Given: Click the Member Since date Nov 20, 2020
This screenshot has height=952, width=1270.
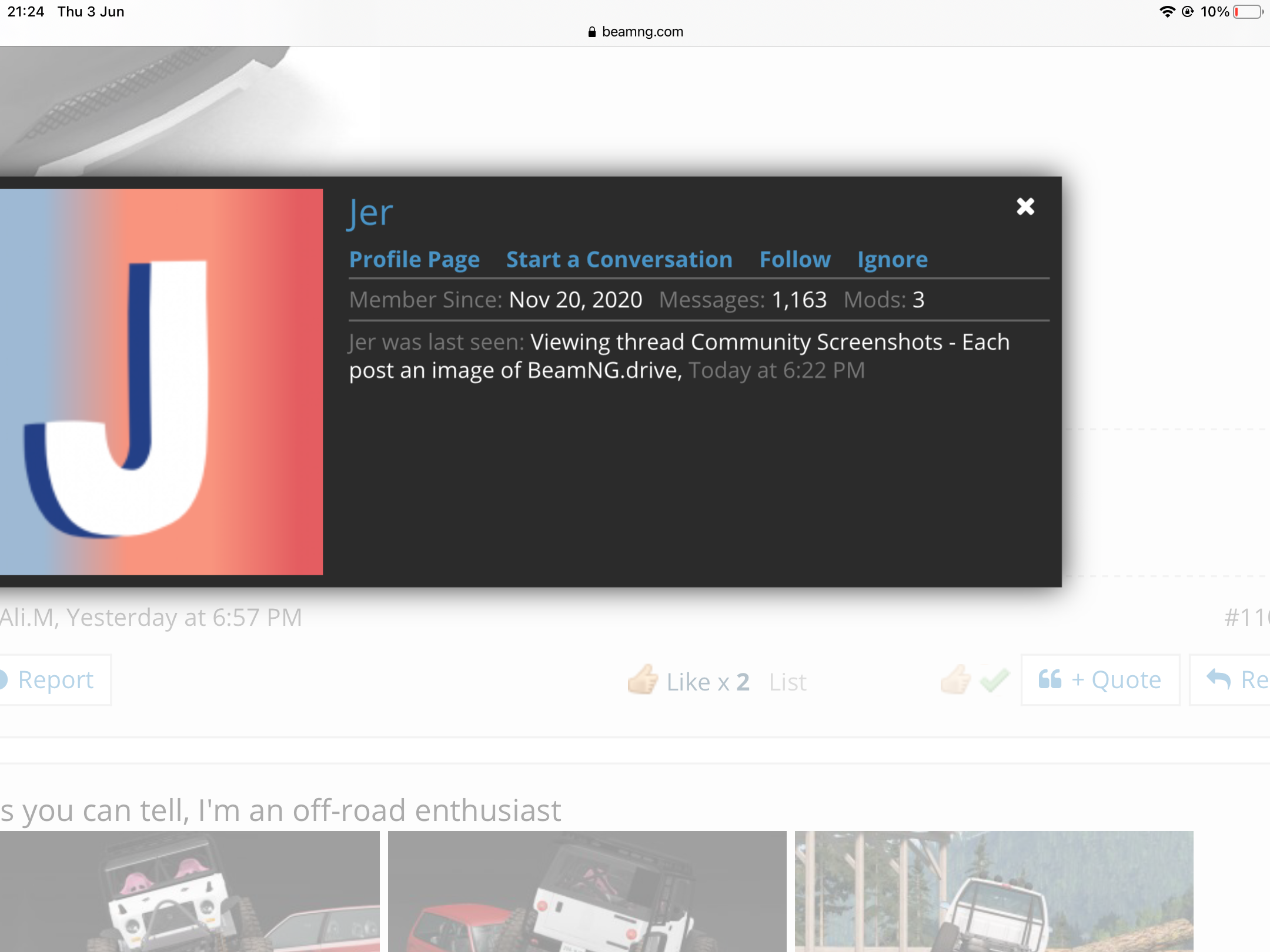Looking at the screenshot, I should (576, 300).
